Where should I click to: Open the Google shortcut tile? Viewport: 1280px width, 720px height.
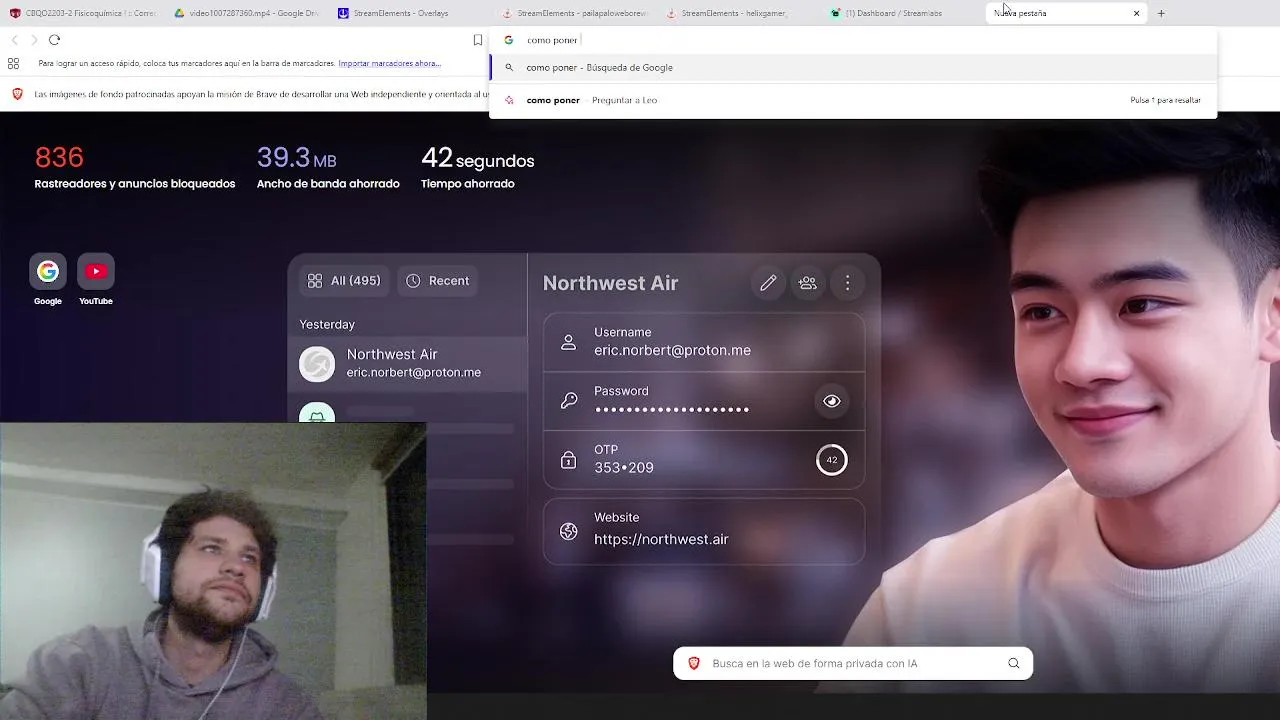click(47, 279)
